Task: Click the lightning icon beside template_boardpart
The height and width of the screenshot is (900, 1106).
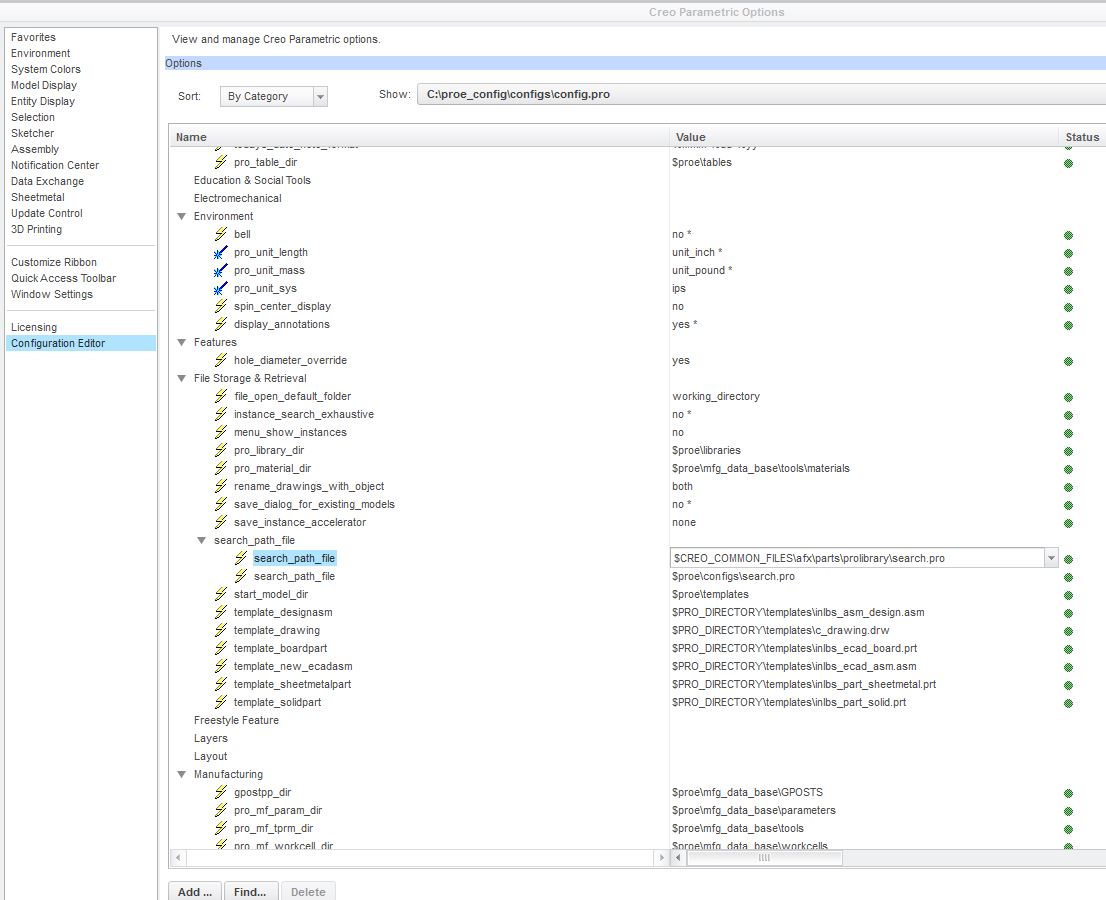Action: point(221,647)
